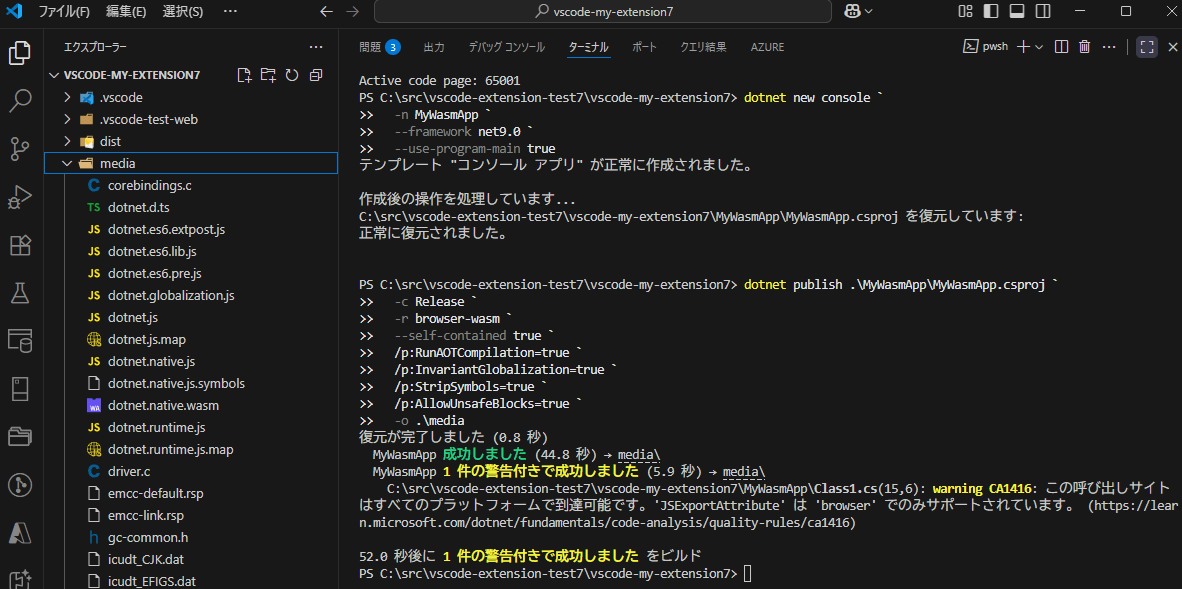Open the customize layout icon
Image resolution: width=1182 pixels, height=589 pixels.
pos(965,11)
